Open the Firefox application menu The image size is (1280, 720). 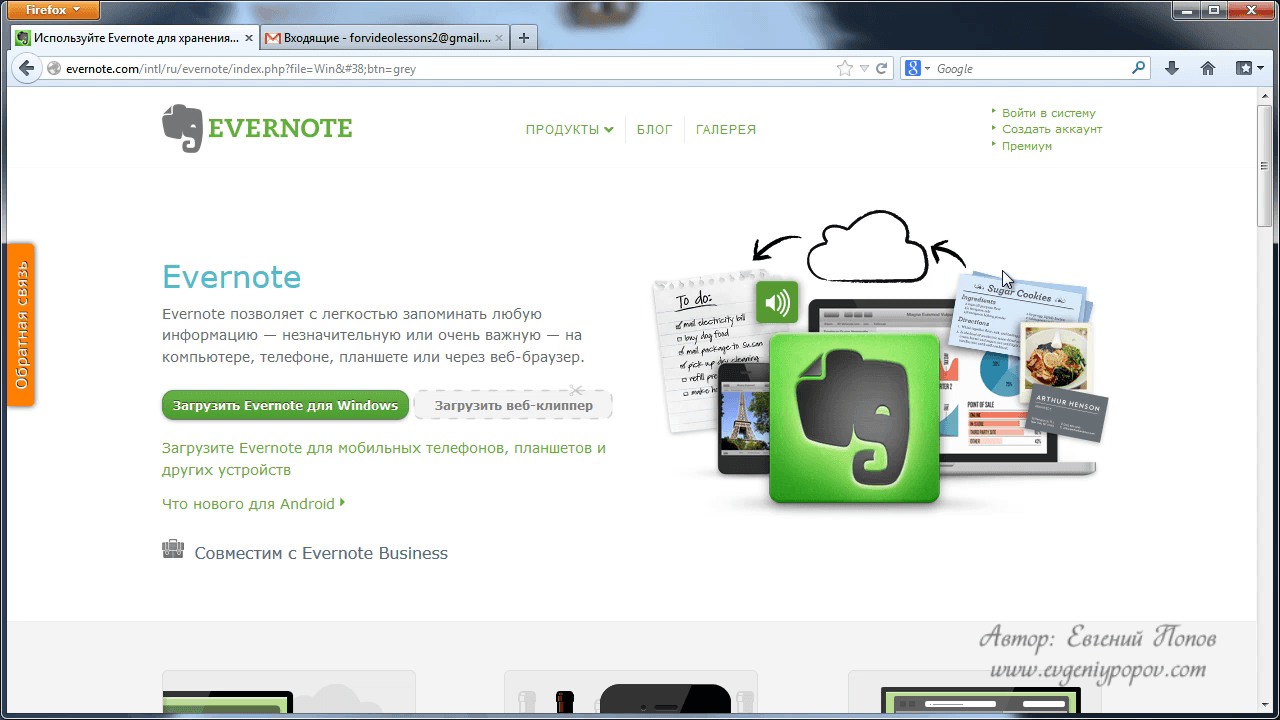(x=54, y=10)
